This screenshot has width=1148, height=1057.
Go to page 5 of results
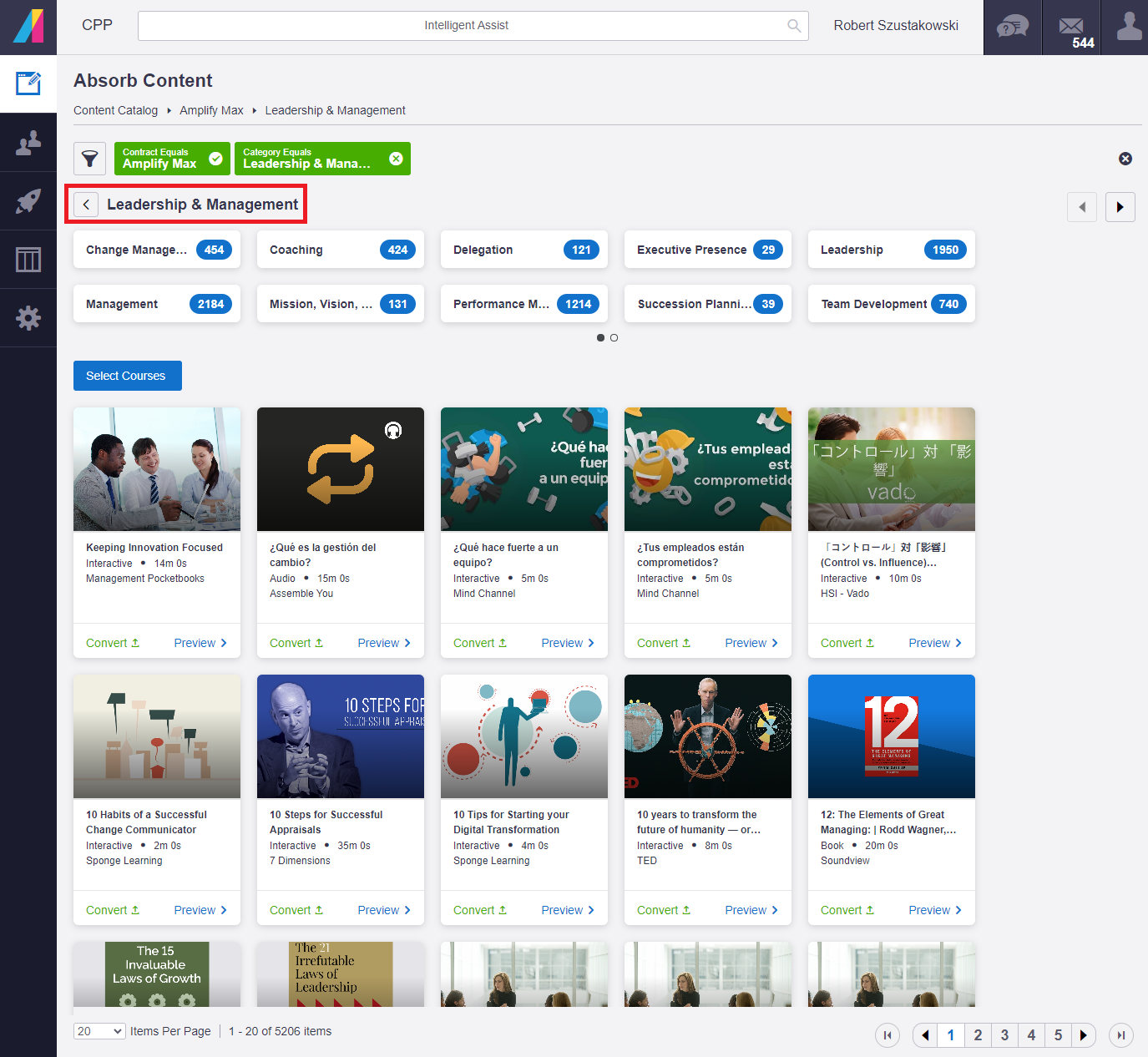pyautogui.click(x=1058, y=1035)
